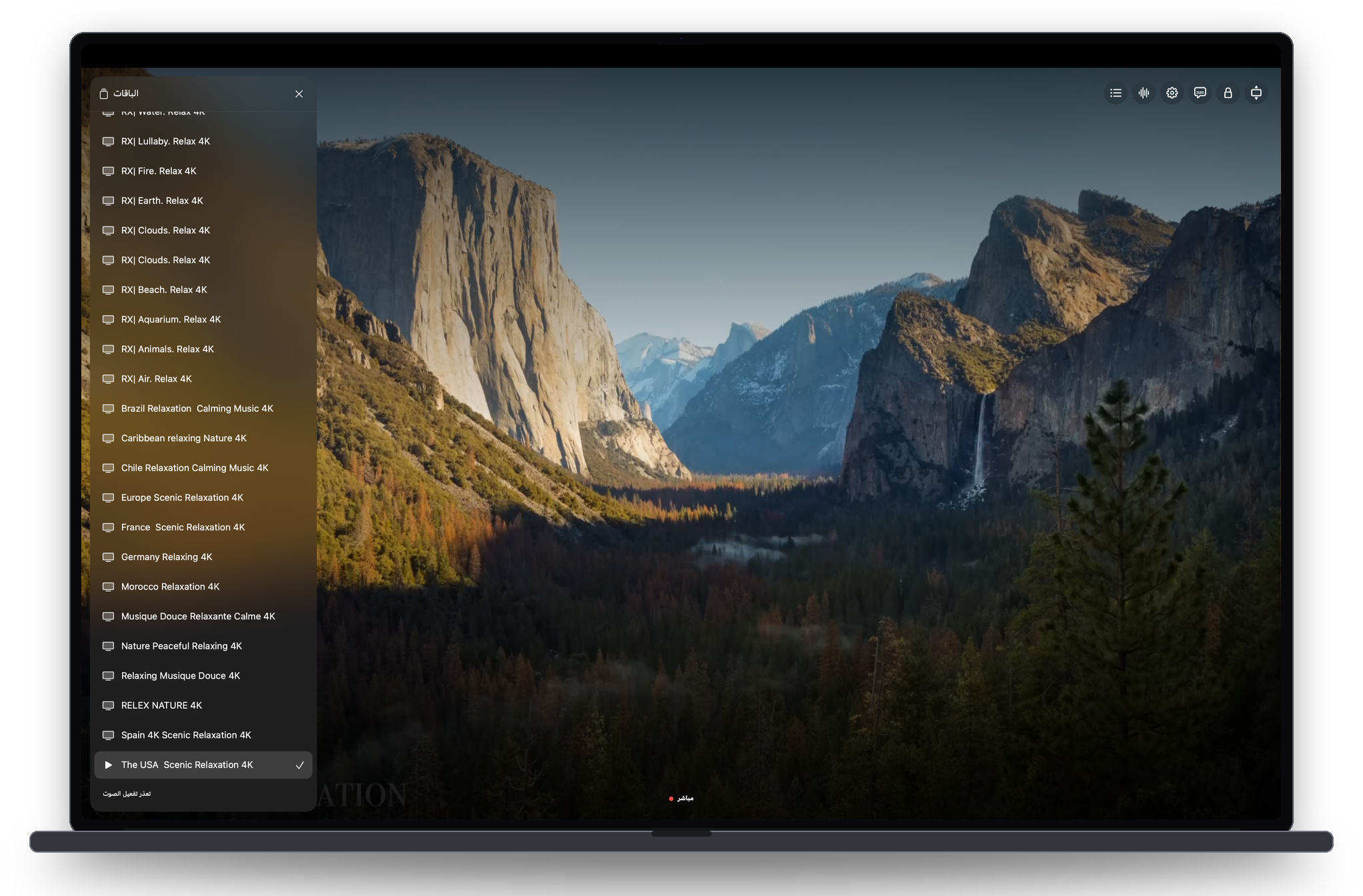The height and width of the screenshot is (896, 1363).
Task: Select RX| Animals. Relax 4K channel
Action: [203, 349]
